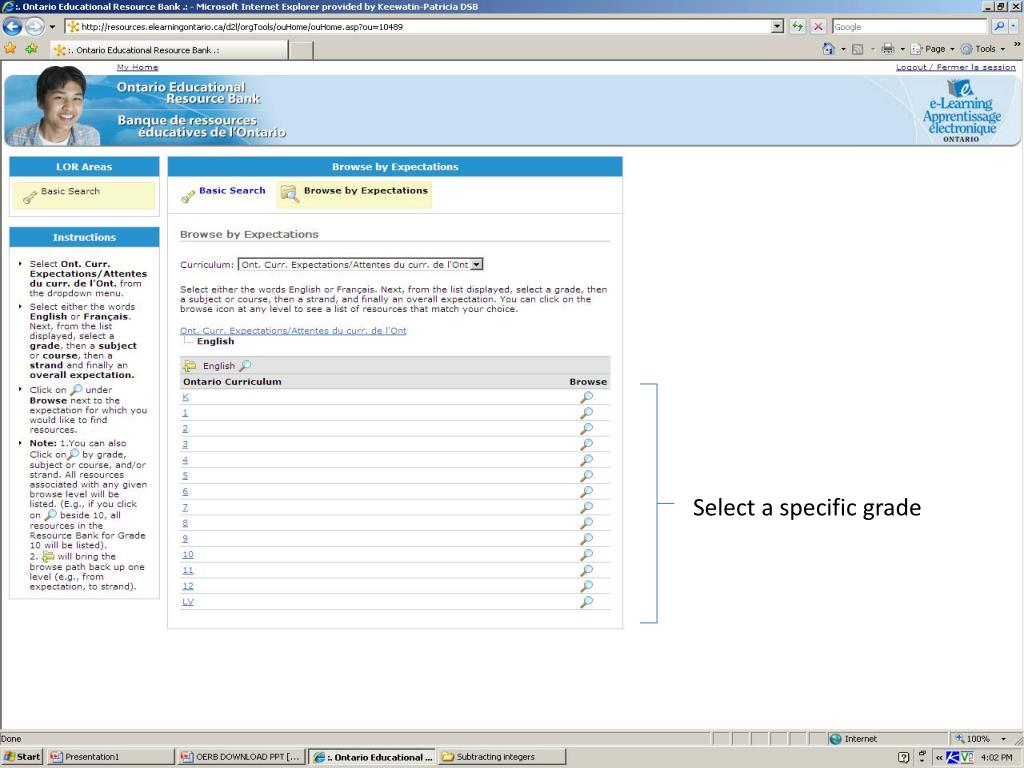Click the Ont. Curr. Expectations breadcrumb link
The height and width of the screenshot is (768, 1024).
click(x=293, y=330)
